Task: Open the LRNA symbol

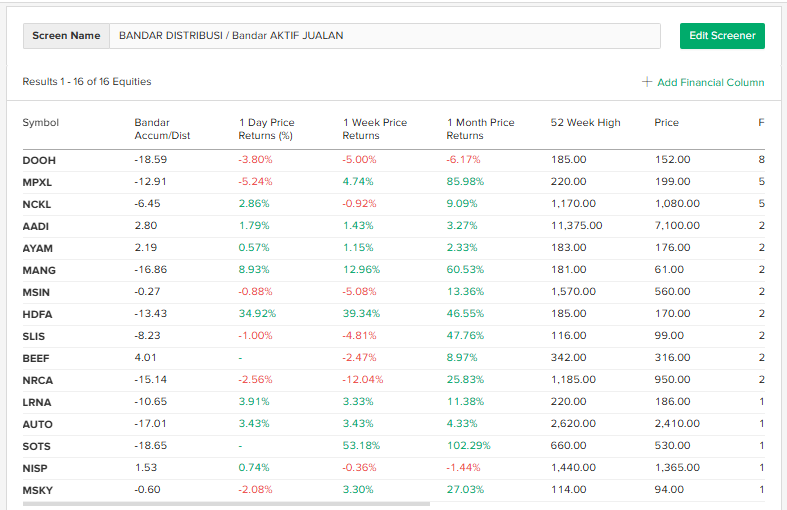Action: (37, 403)
